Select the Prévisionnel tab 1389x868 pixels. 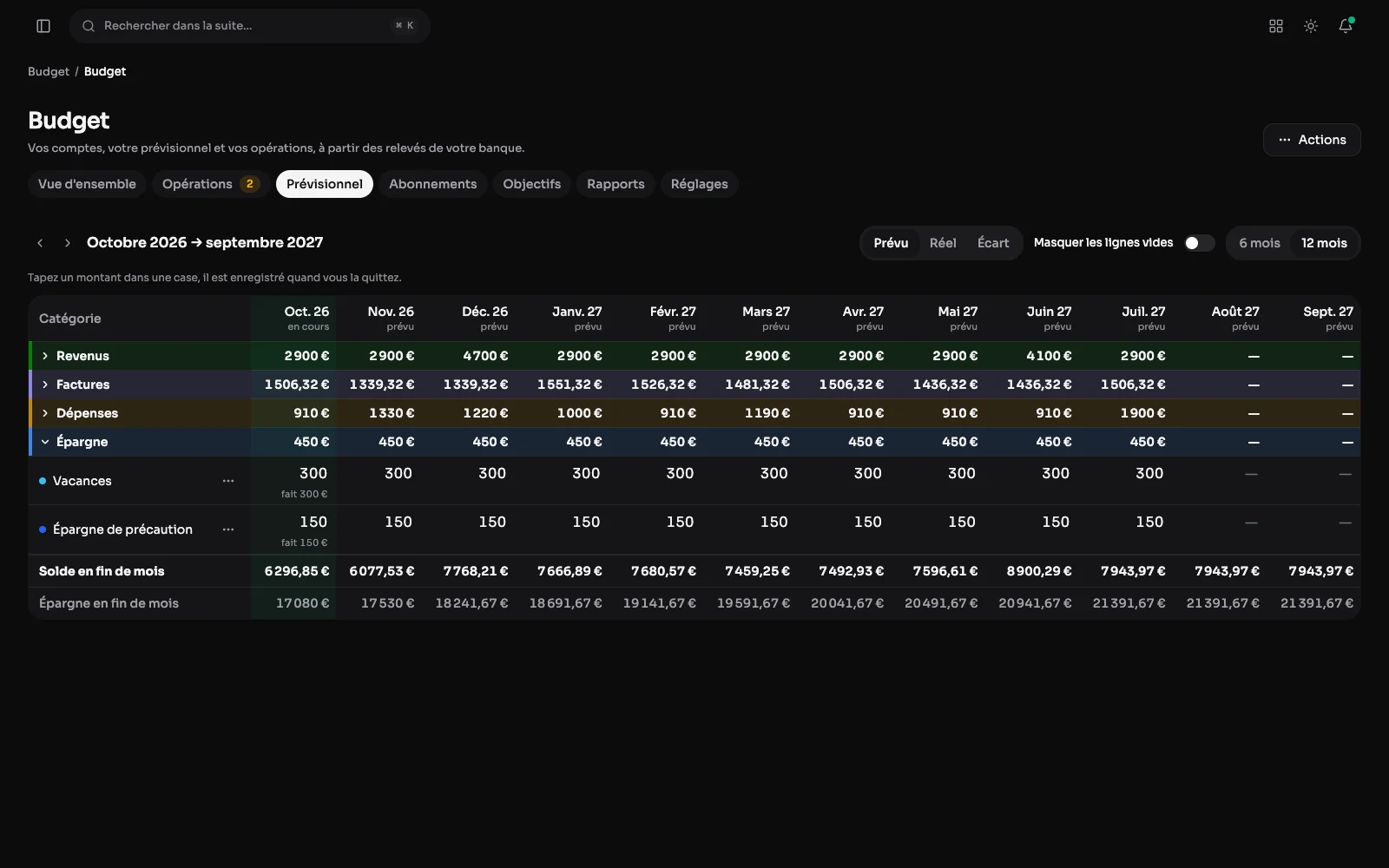(x=325, y=184)
